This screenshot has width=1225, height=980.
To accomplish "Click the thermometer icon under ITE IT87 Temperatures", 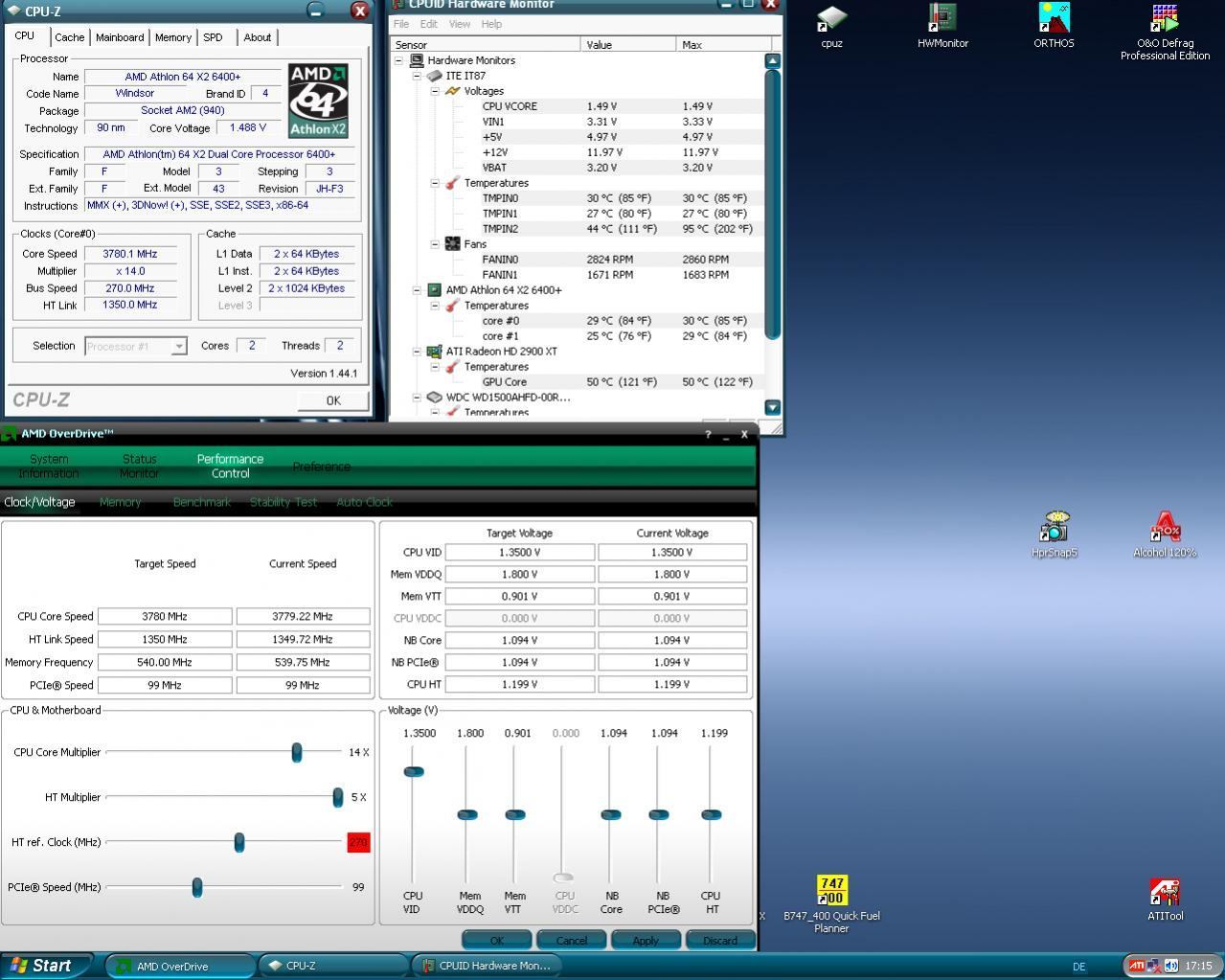I will tap(452, 183).
